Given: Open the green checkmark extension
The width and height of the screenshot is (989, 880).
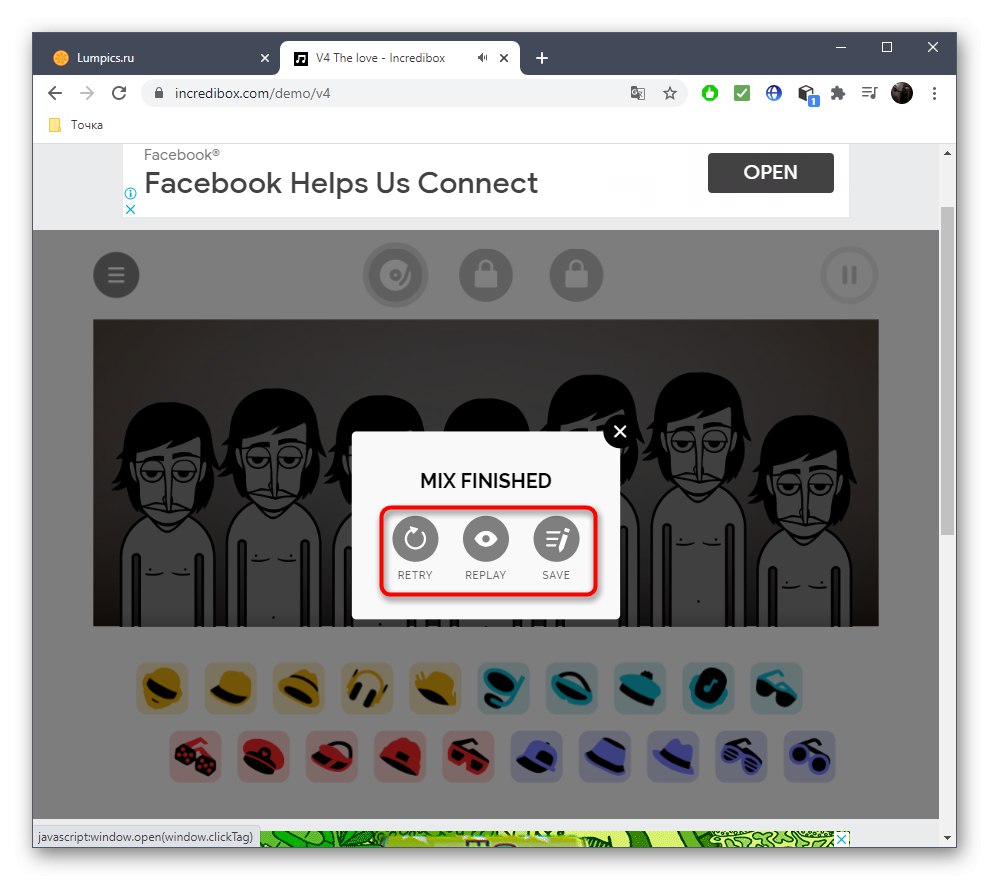Looking at the screenshot, I should tap(742, 93).
